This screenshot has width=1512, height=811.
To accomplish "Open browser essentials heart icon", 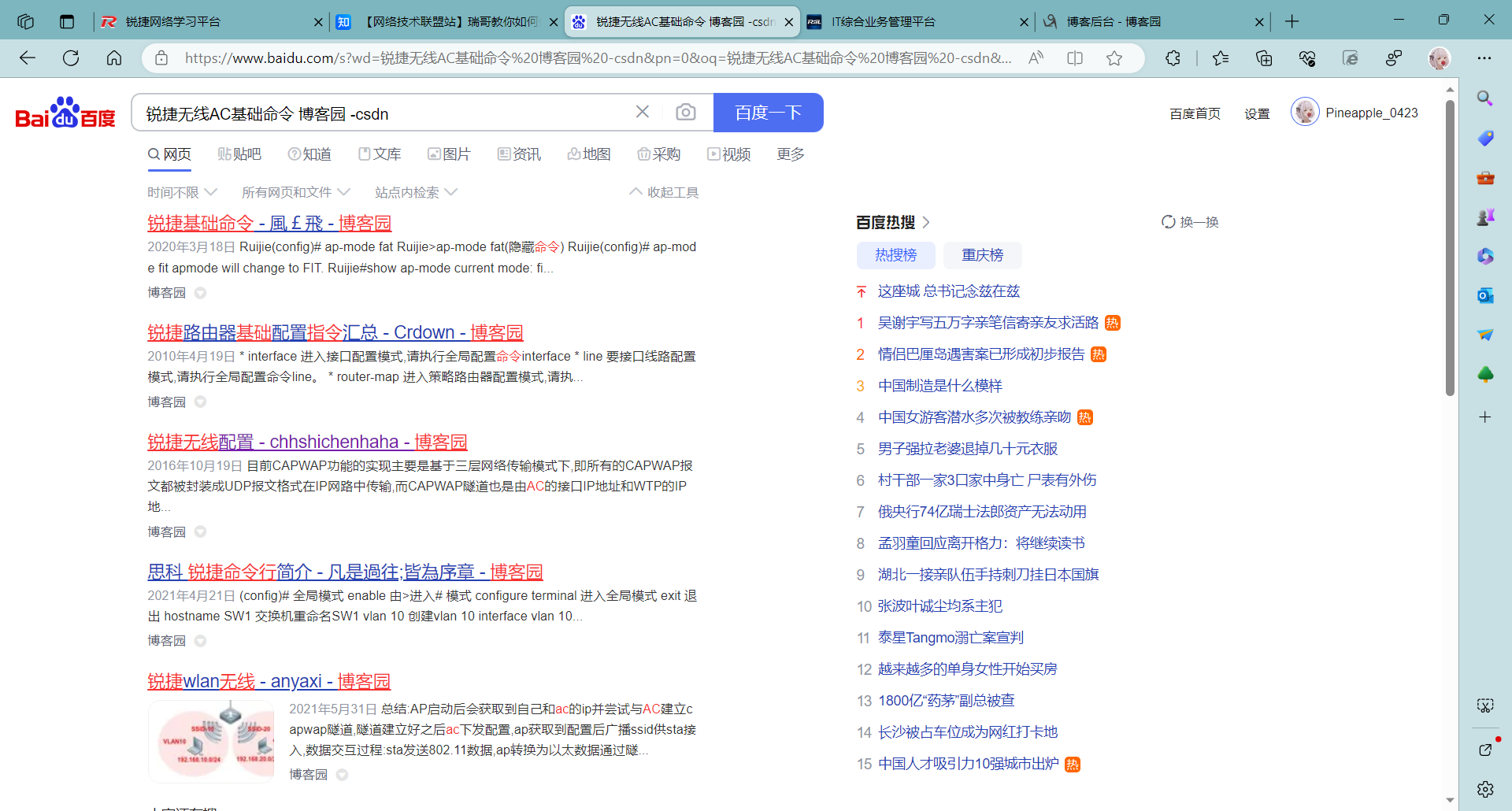I will click(1307, 57).
